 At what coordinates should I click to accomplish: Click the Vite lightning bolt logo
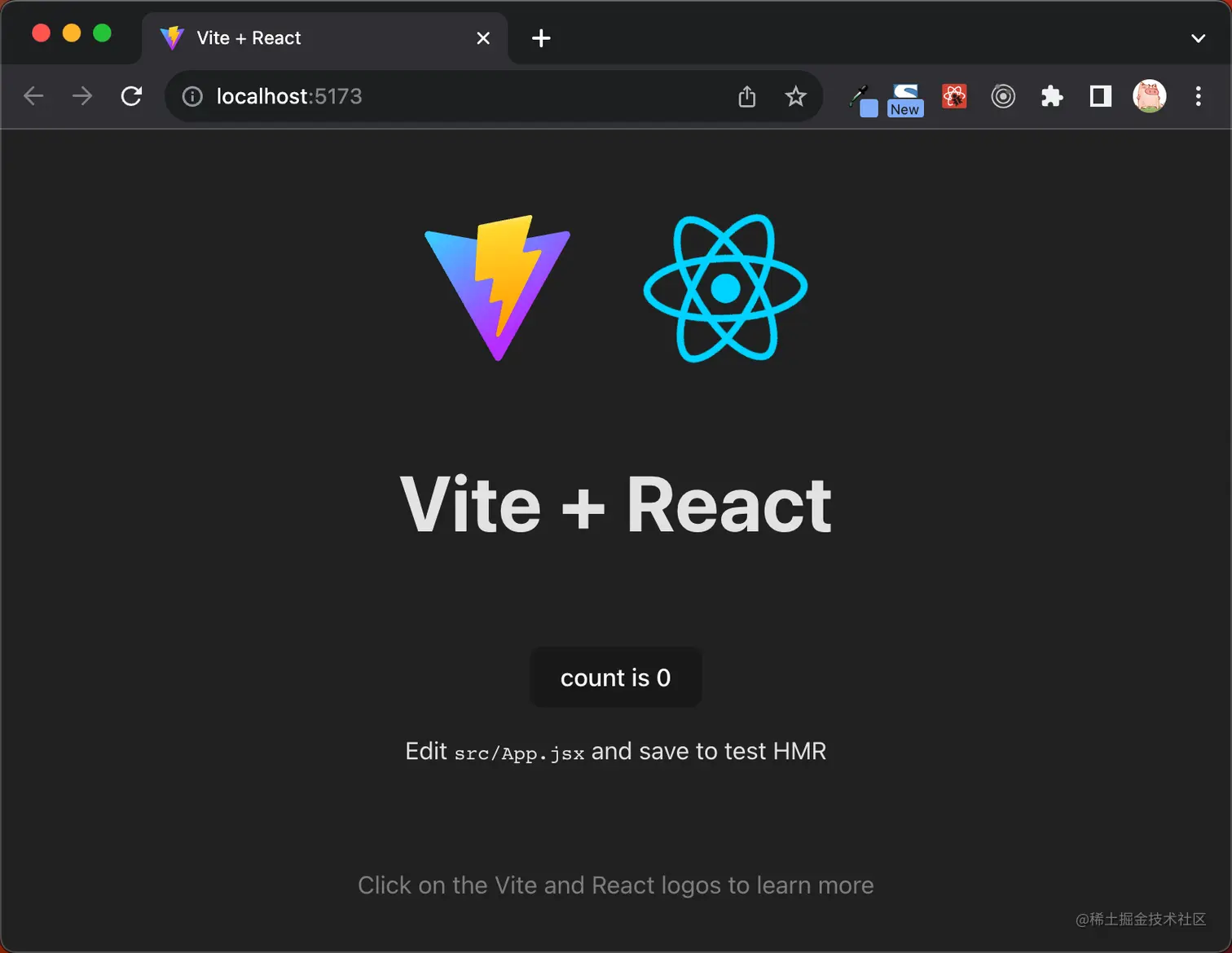(498, 288)
